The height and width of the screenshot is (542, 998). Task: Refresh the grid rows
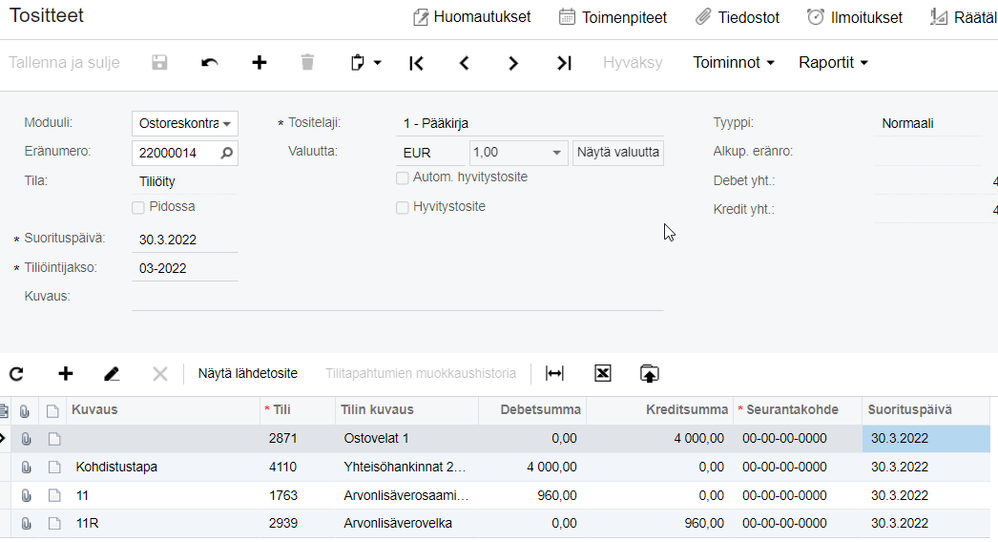(x=16, y=374)
